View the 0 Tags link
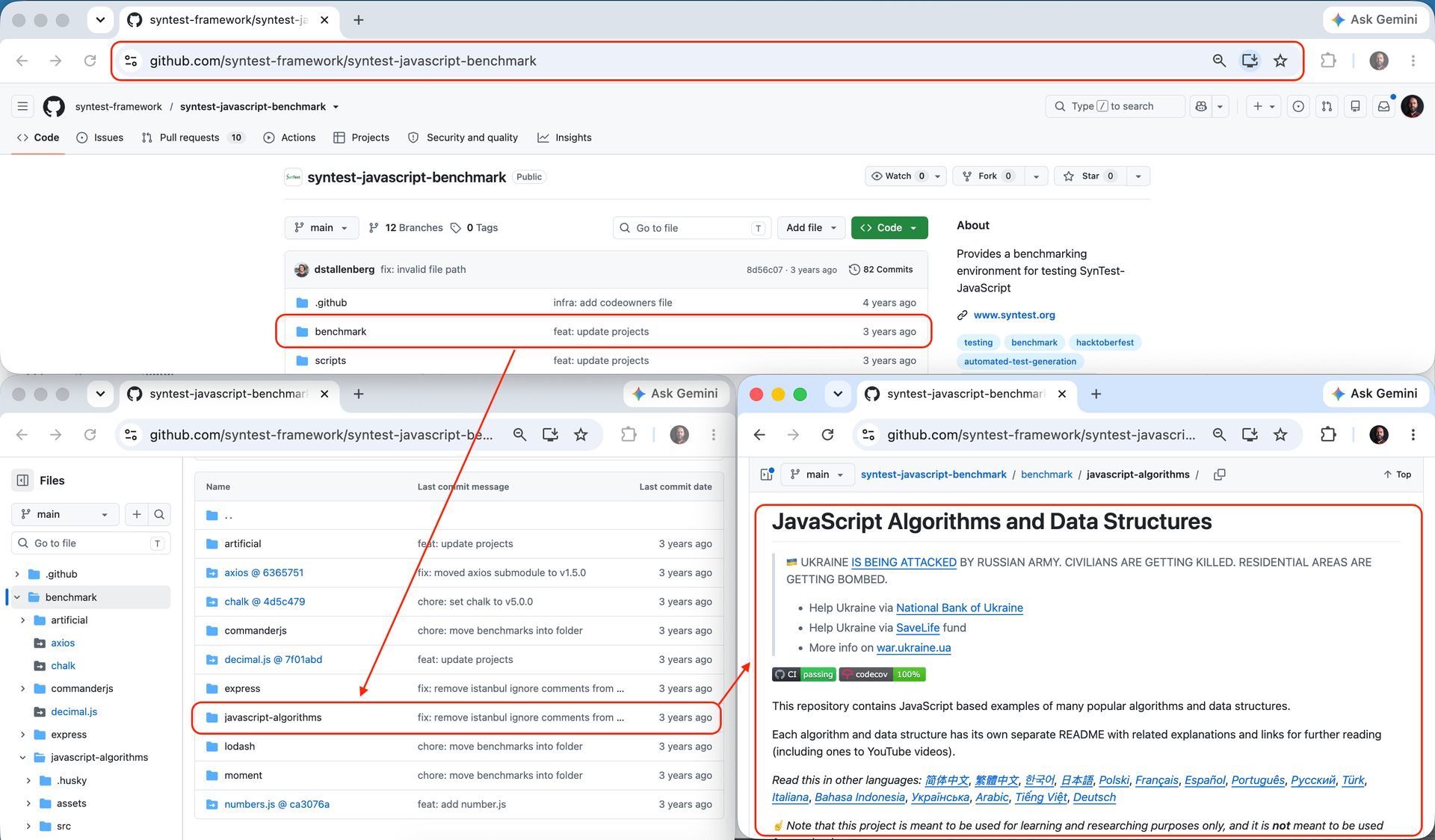This screenshot has height=840, width=1435. coord(474,228)
